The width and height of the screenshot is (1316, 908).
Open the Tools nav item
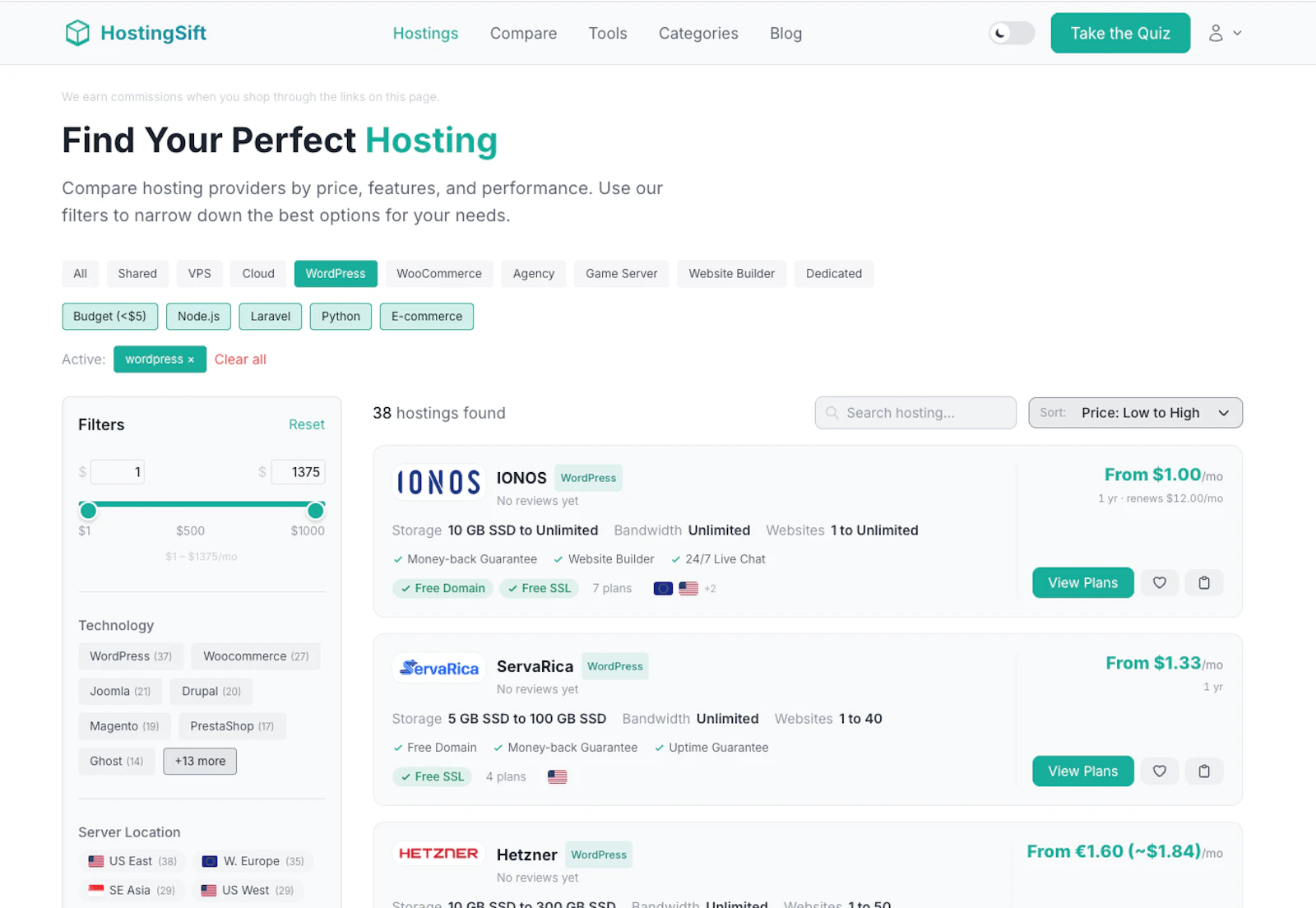click(x=608, y=33)
